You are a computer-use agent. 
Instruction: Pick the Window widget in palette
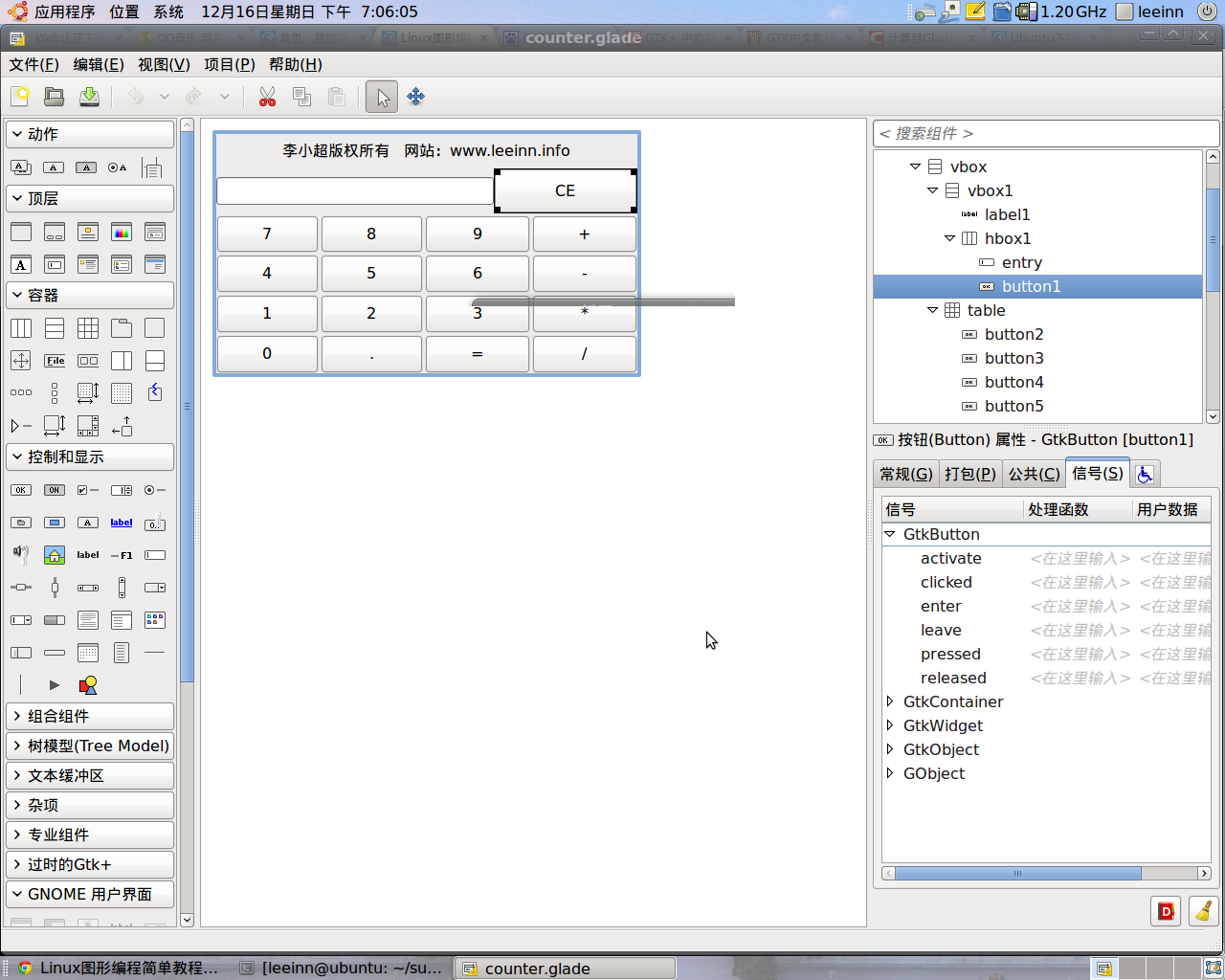coord(21,233)
